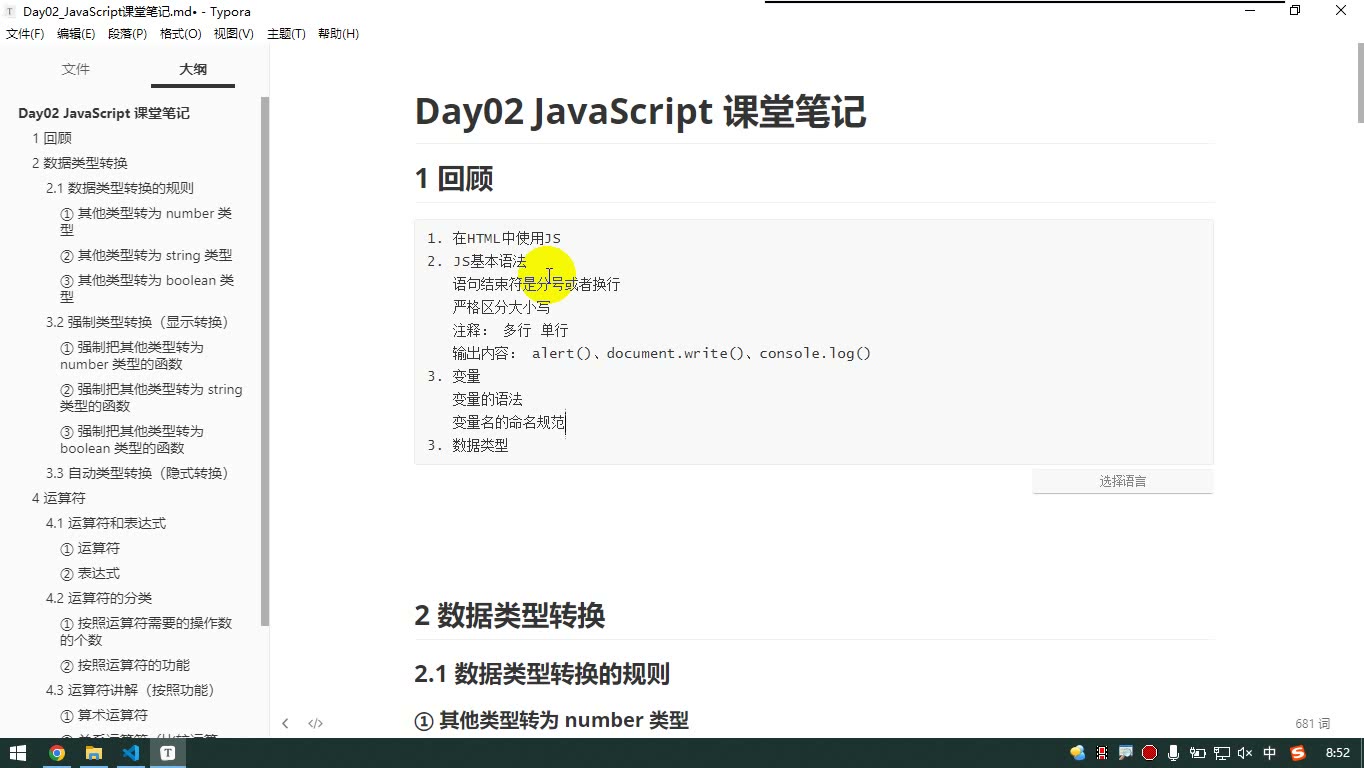Open the 段落(P) menu
The image size is (1364, 768).
tap(127, 34)
